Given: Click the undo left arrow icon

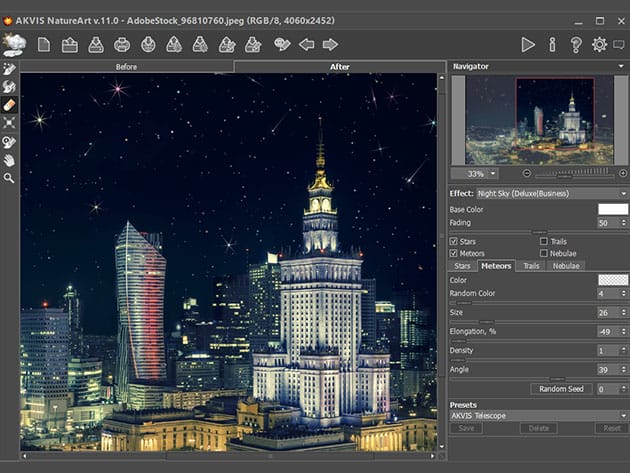Looking at the screenshot, I should click(x=306, y=44).
